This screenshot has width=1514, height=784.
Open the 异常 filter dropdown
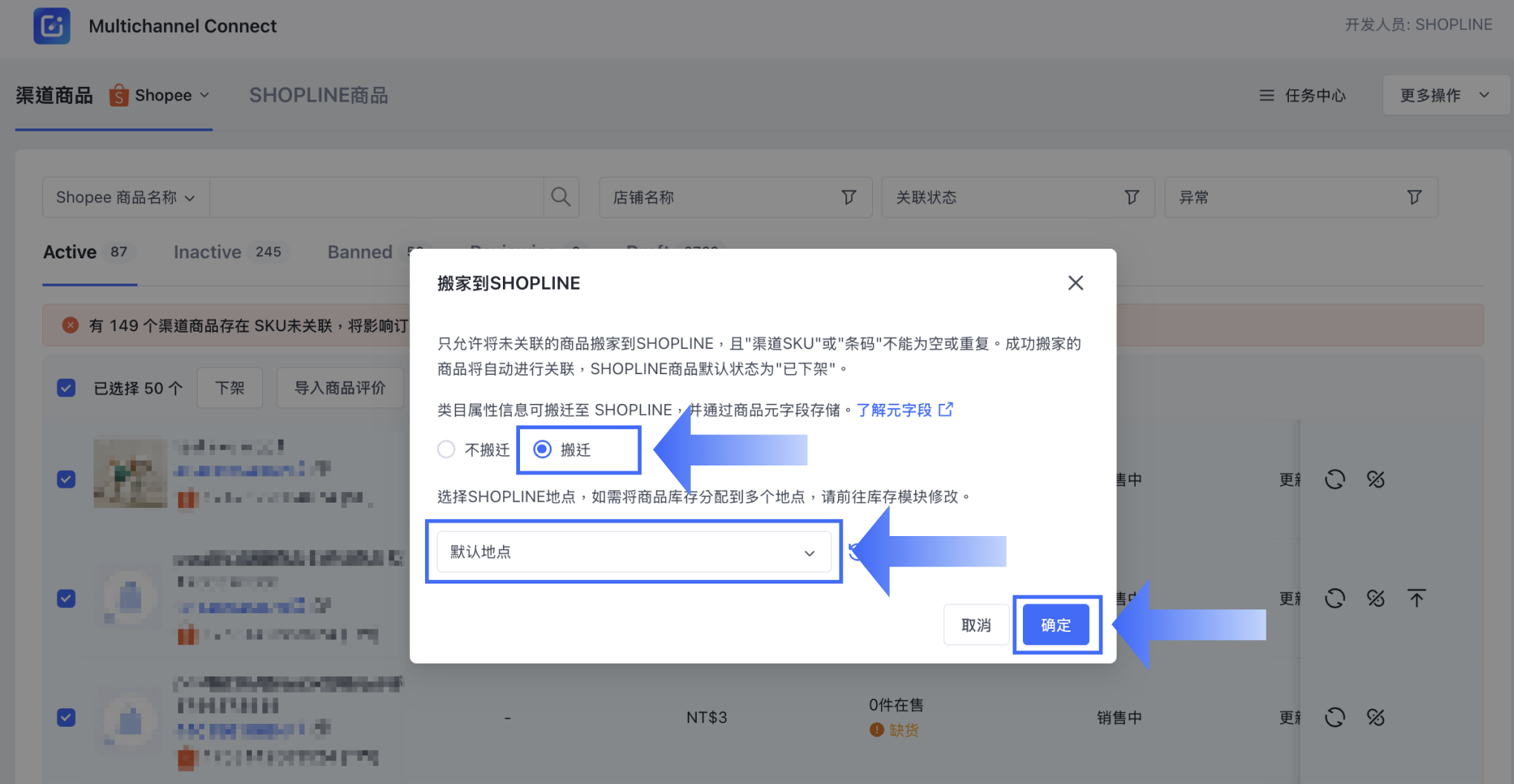tap(1301, 197)
